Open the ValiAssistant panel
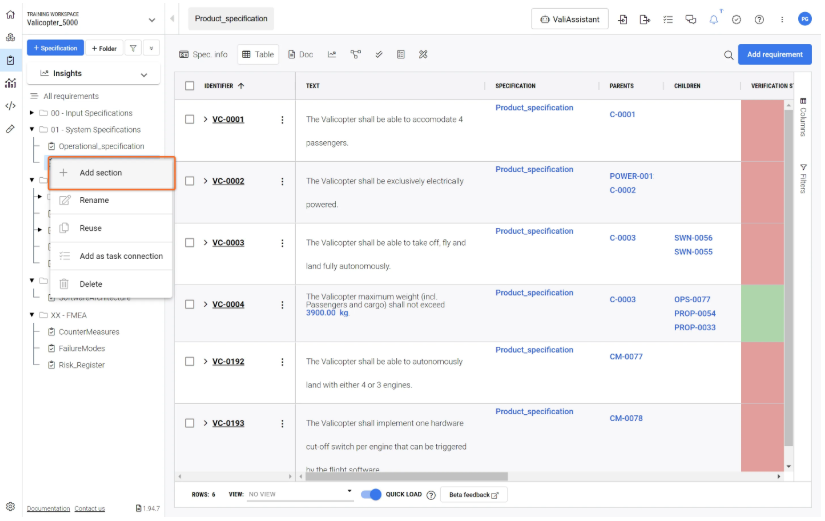Screen dimensions: 825x521 568,19
